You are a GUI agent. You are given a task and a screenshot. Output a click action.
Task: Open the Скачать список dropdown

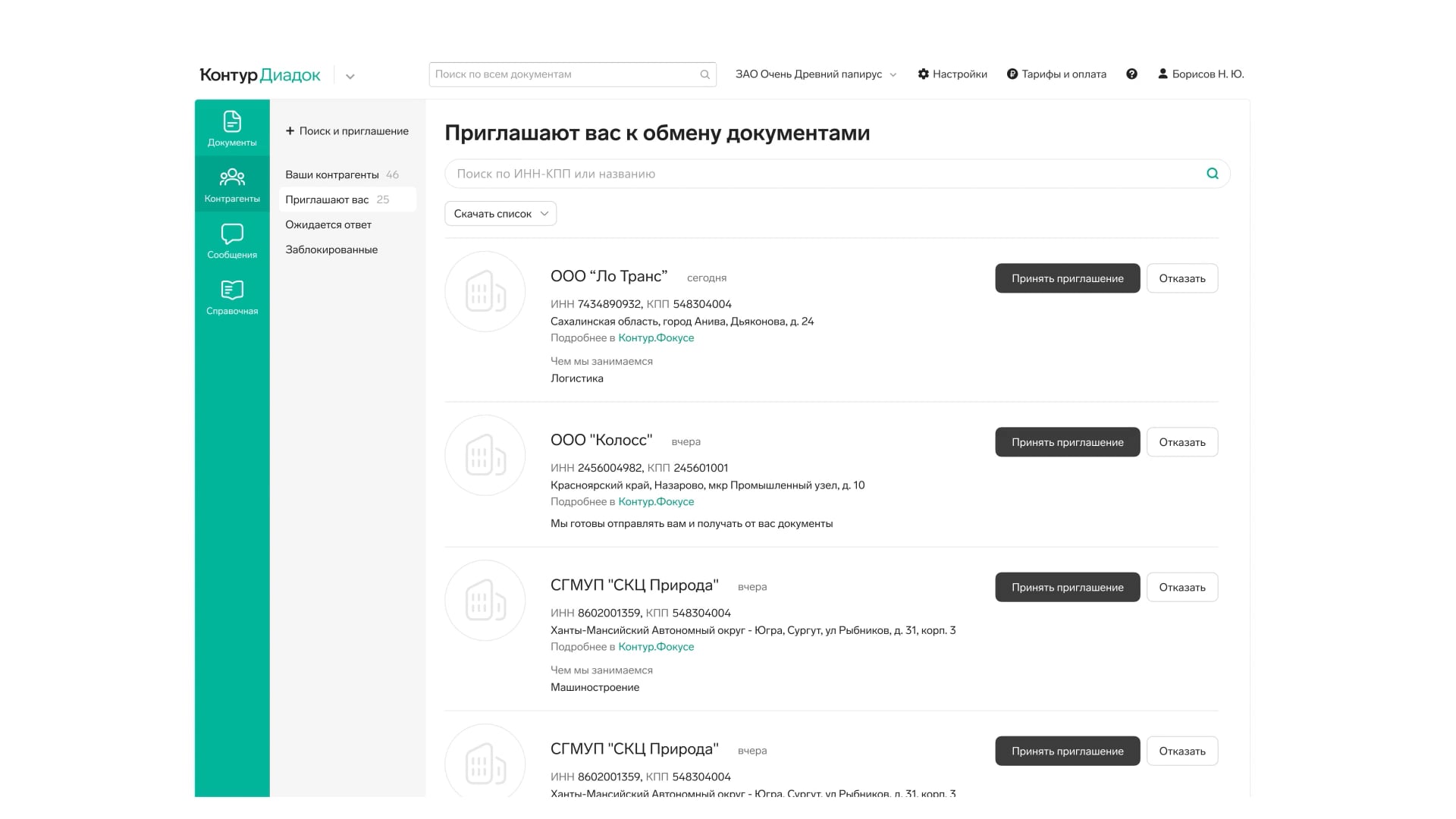tap(500, 214)
